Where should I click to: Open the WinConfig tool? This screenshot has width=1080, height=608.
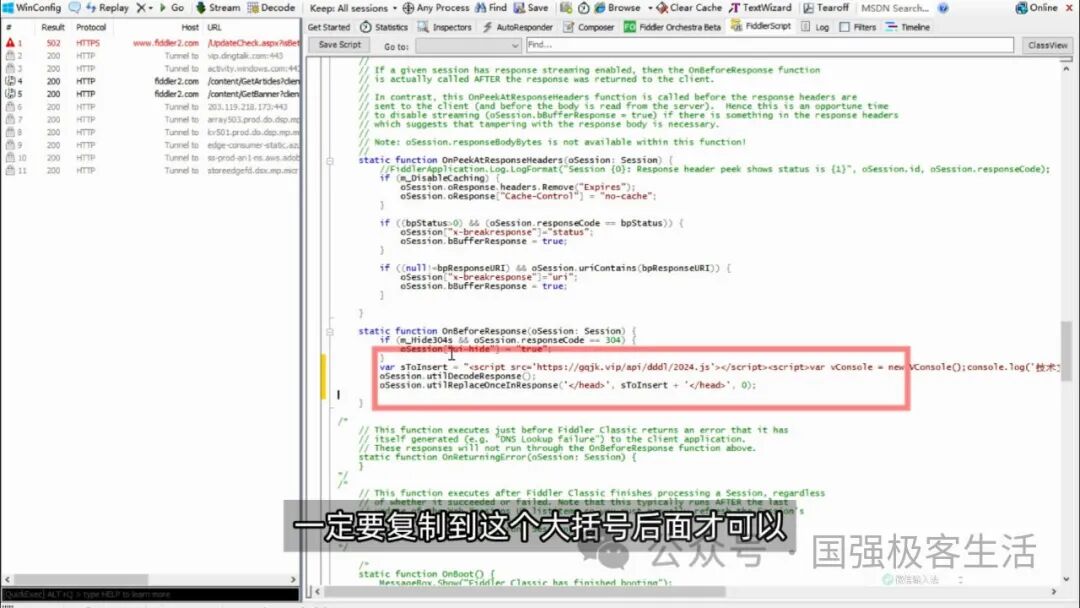32,8
